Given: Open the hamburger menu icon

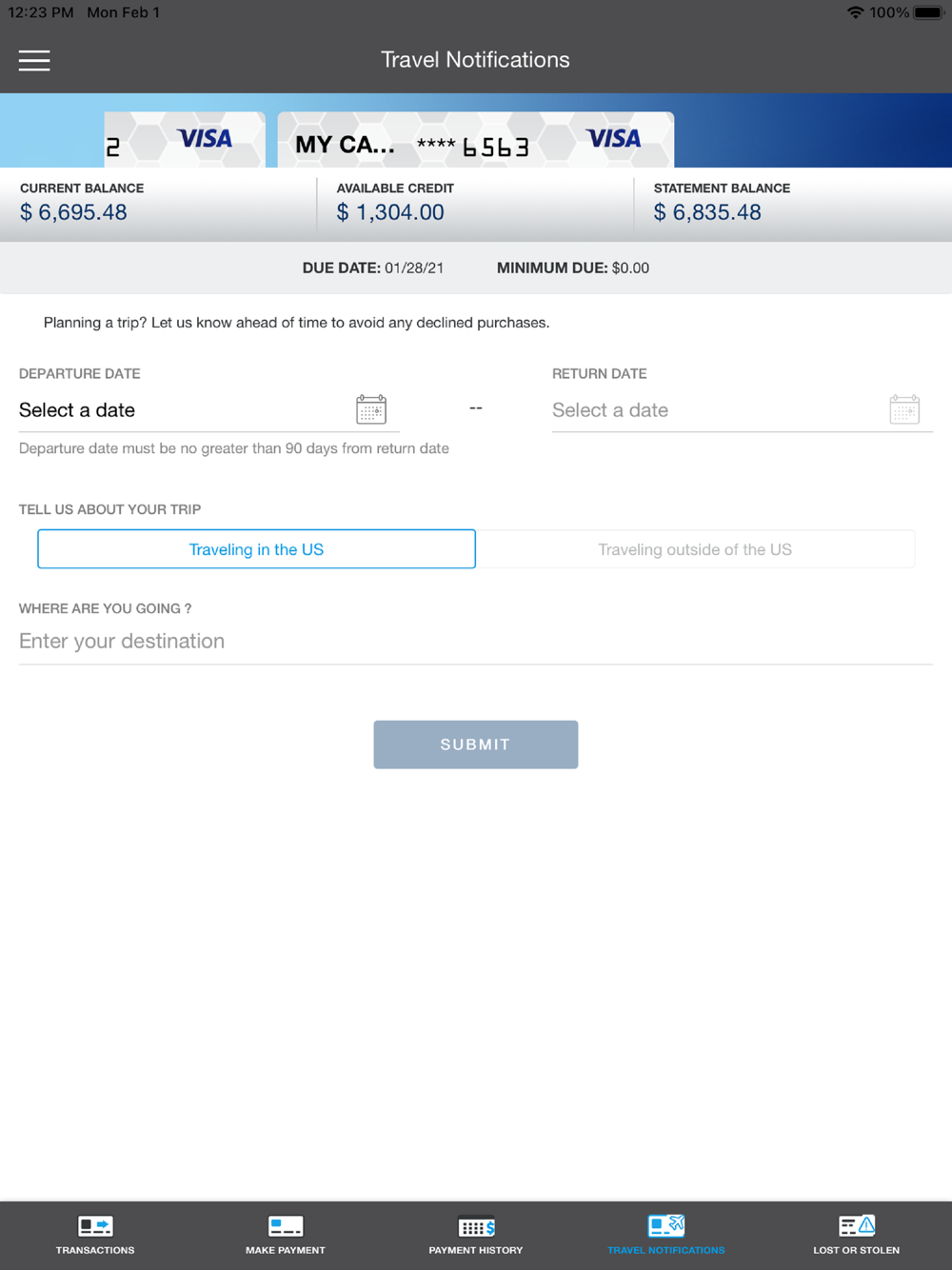Looking at the screenshot, I should pyautogui.click(x=34, y=60).
